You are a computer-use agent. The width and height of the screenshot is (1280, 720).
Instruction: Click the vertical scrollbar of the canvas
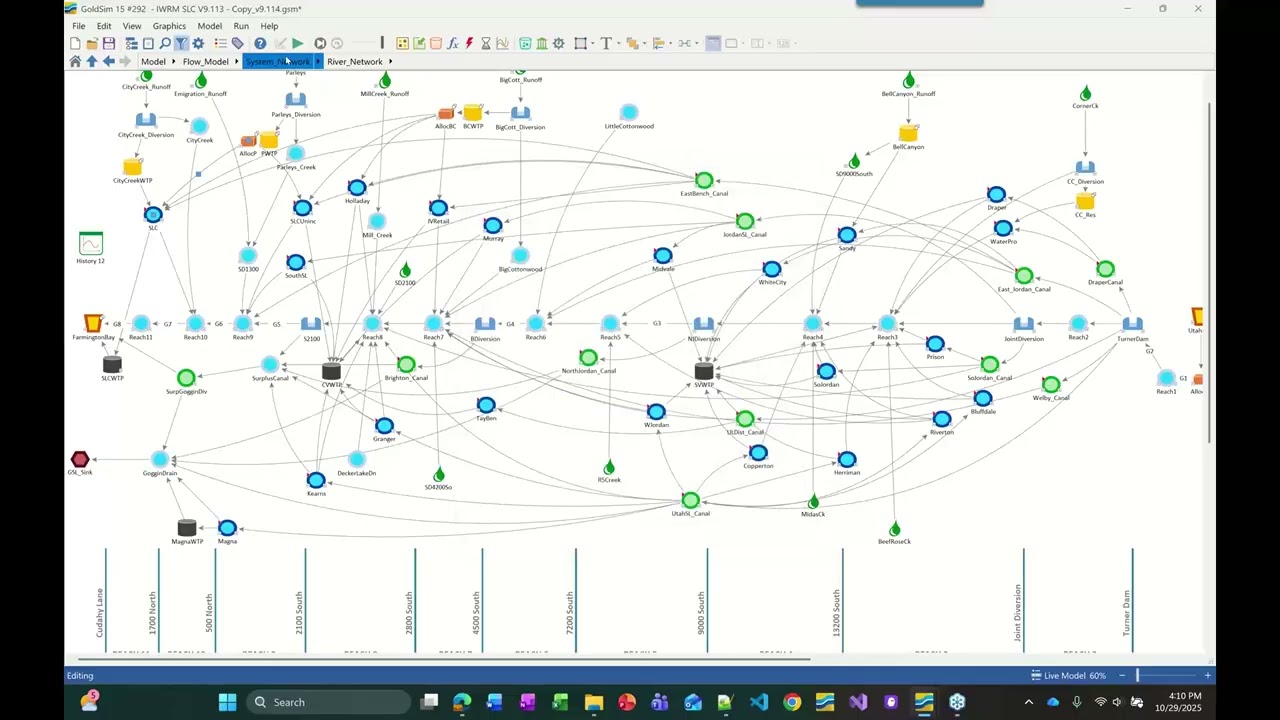(1209, 270)
